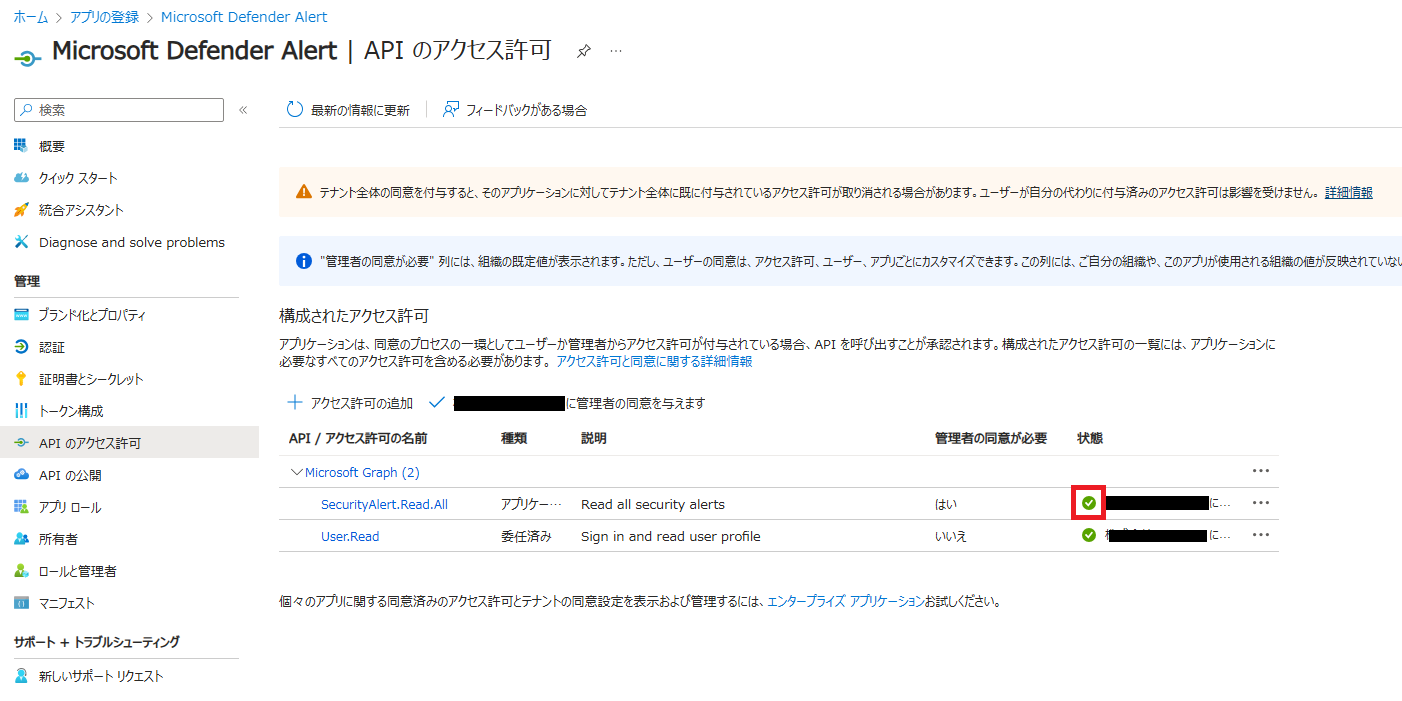Click the はい value in SecurityAlert row

pos(945,504)
